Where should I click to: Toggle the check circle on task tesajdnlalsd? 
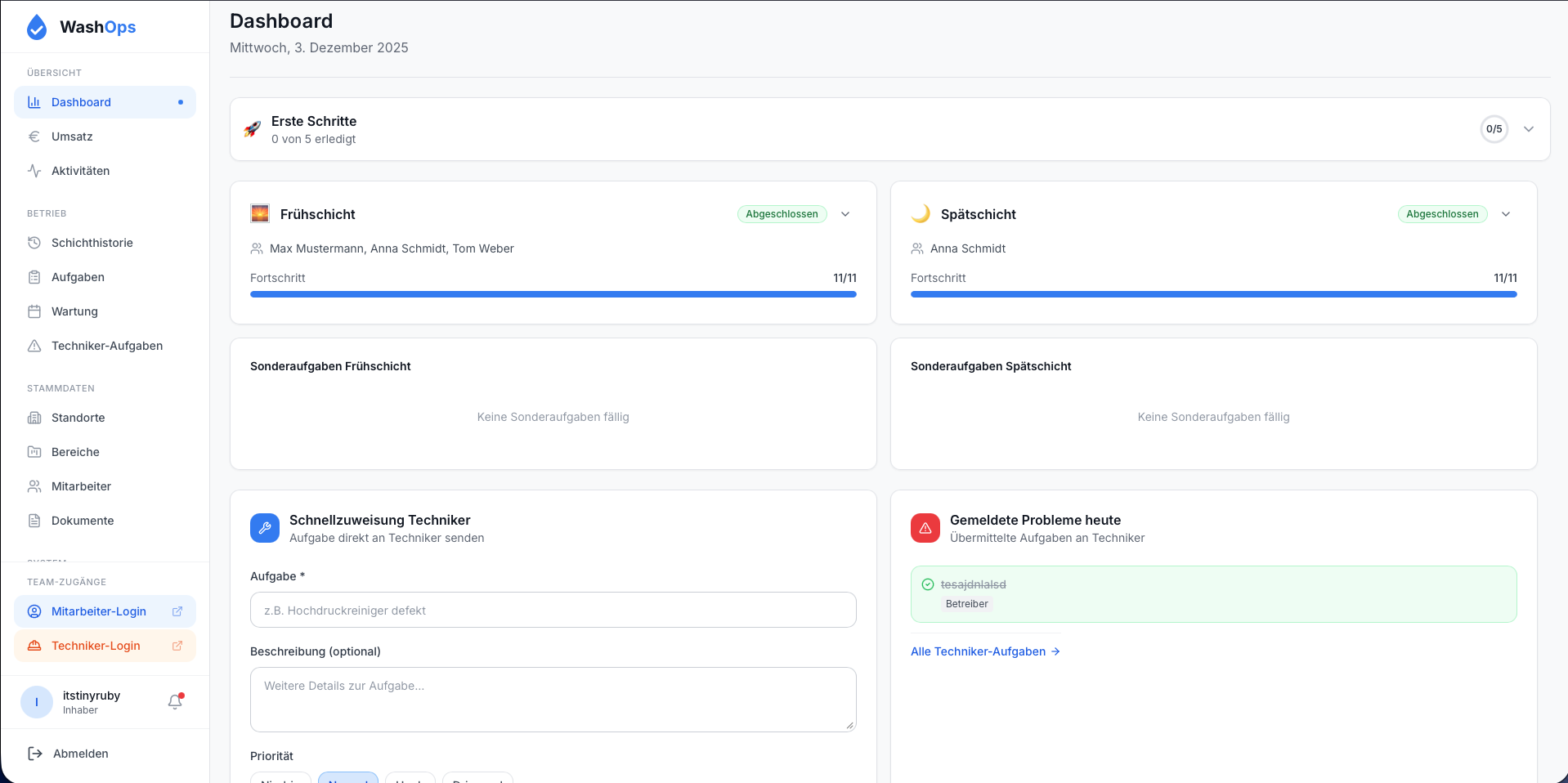(928, 584)
